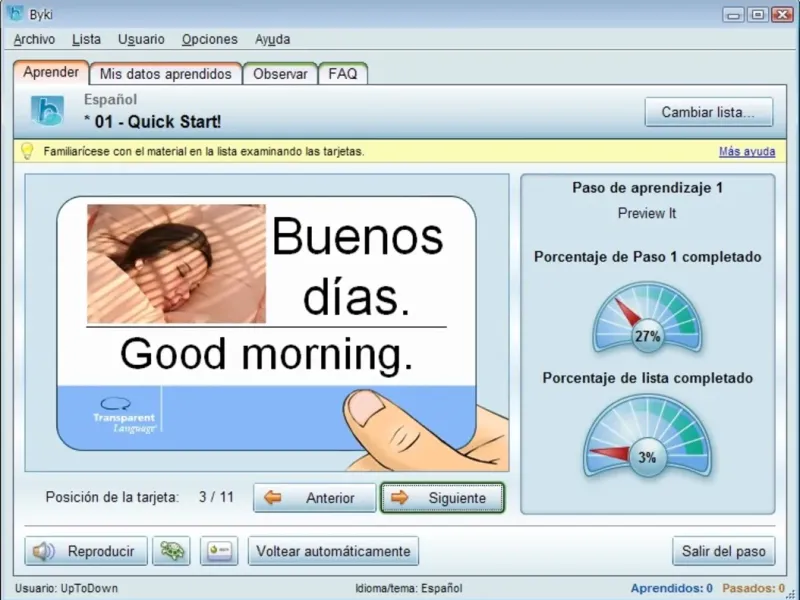The height and width of the screenshot is (600, 800).
Task: Open the Usuario menu
Action: [141, 39]
